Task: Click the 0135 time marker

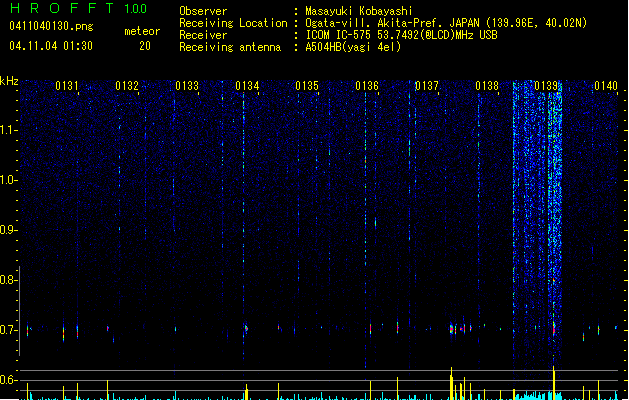Action: tap(307, 86)
